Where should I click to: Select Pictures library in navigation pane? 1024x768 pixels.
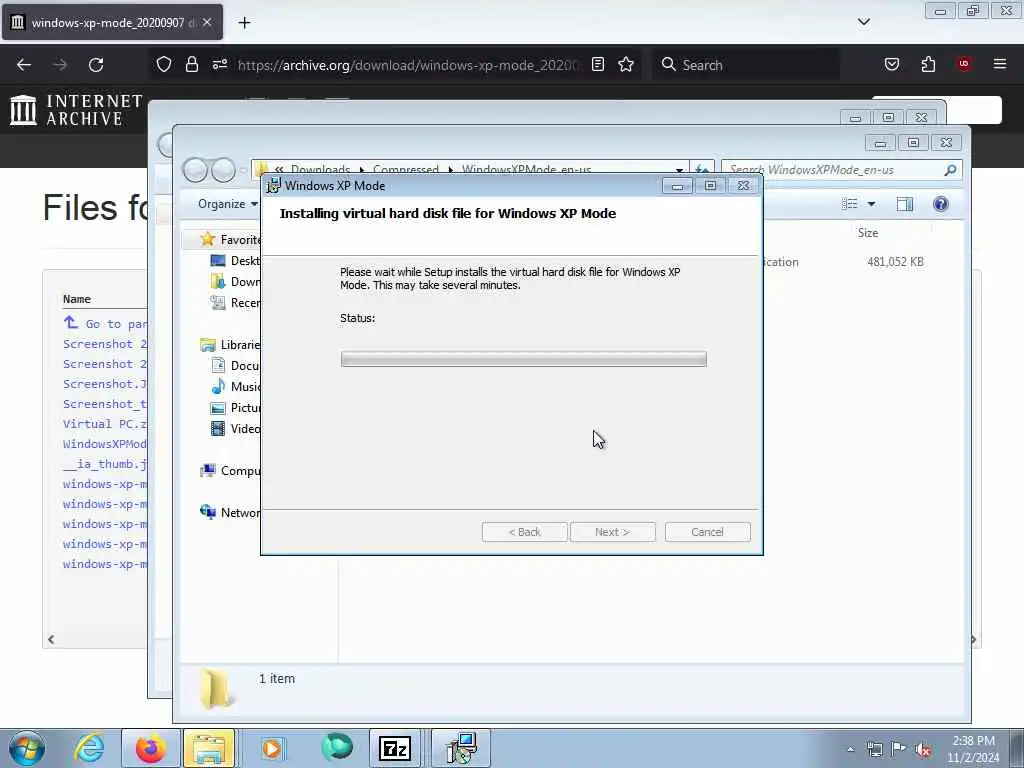235,408
